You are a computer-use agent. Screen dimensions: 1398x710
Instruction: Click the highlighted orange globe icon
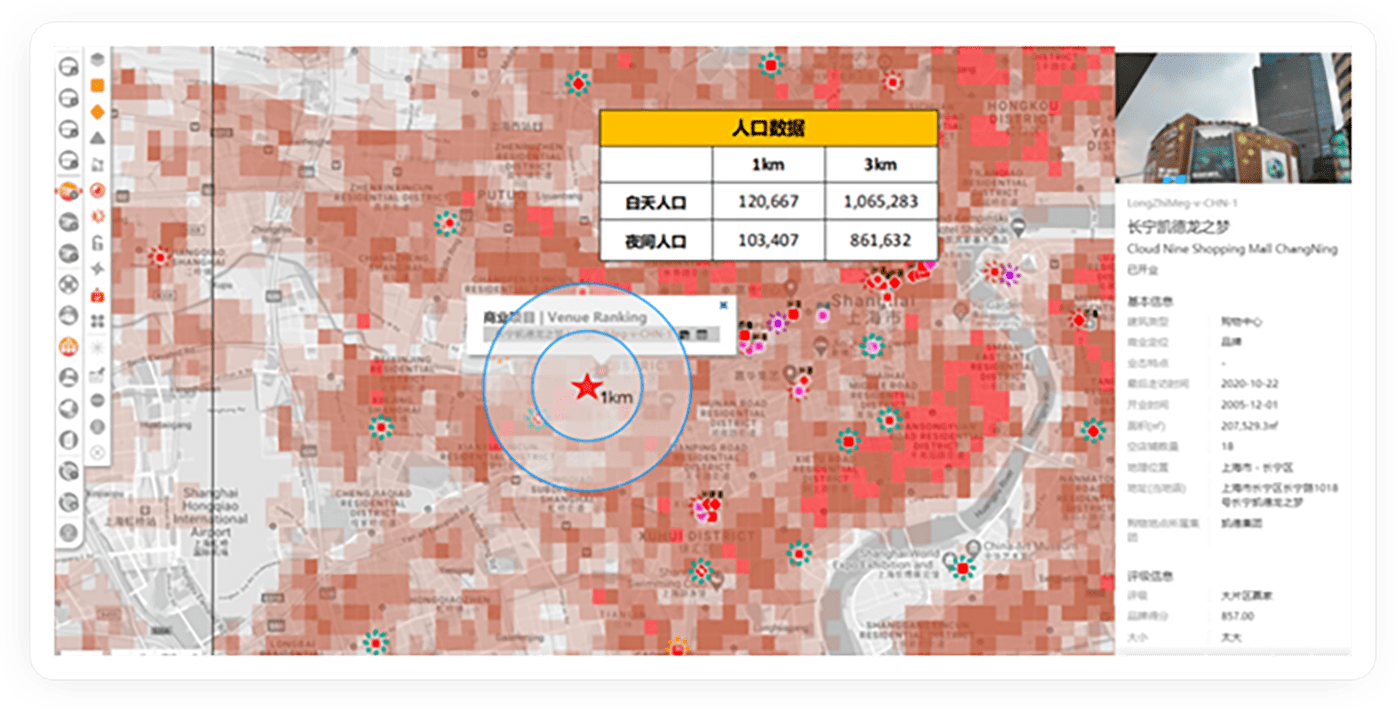click(x=69, y=191)
